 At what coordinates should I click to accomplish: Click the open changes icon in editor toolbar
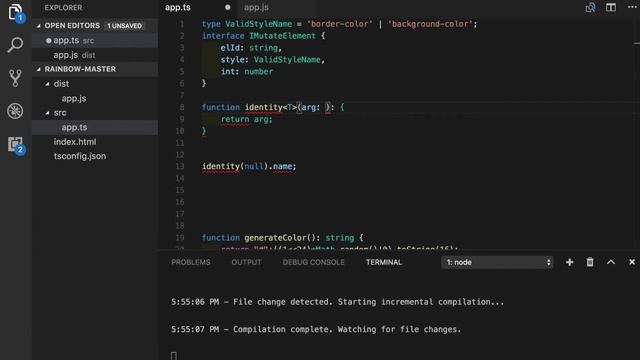[590, 7]
